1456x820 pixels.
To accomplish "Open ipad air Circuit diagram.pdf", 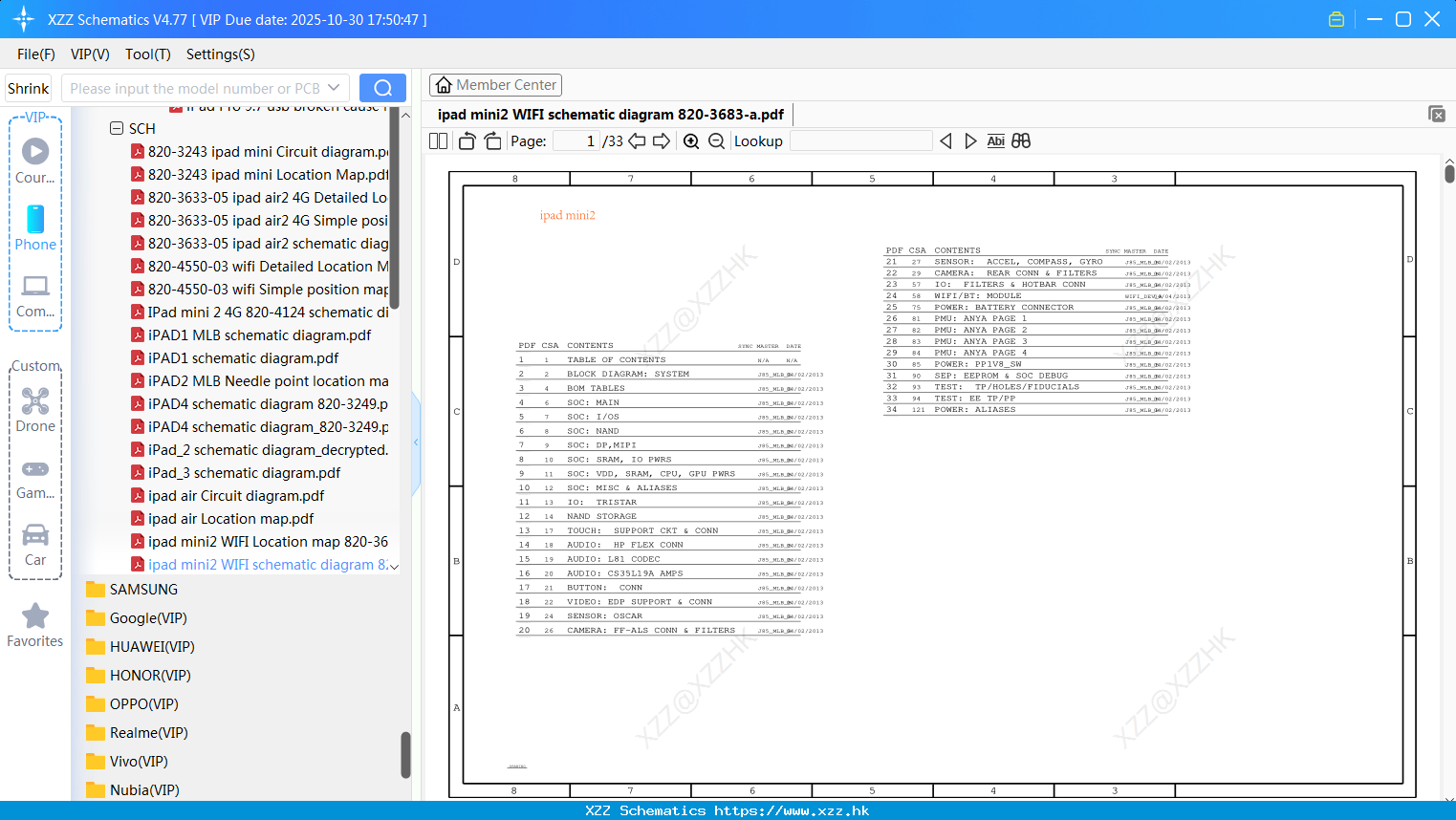I will pos(228,495).
